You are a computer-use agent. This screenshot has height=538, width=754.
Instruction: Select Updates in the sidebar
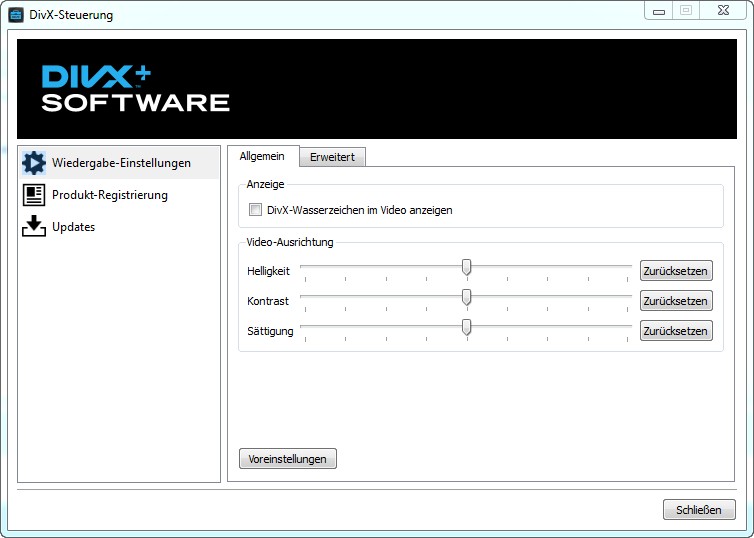tap(119, 226)
